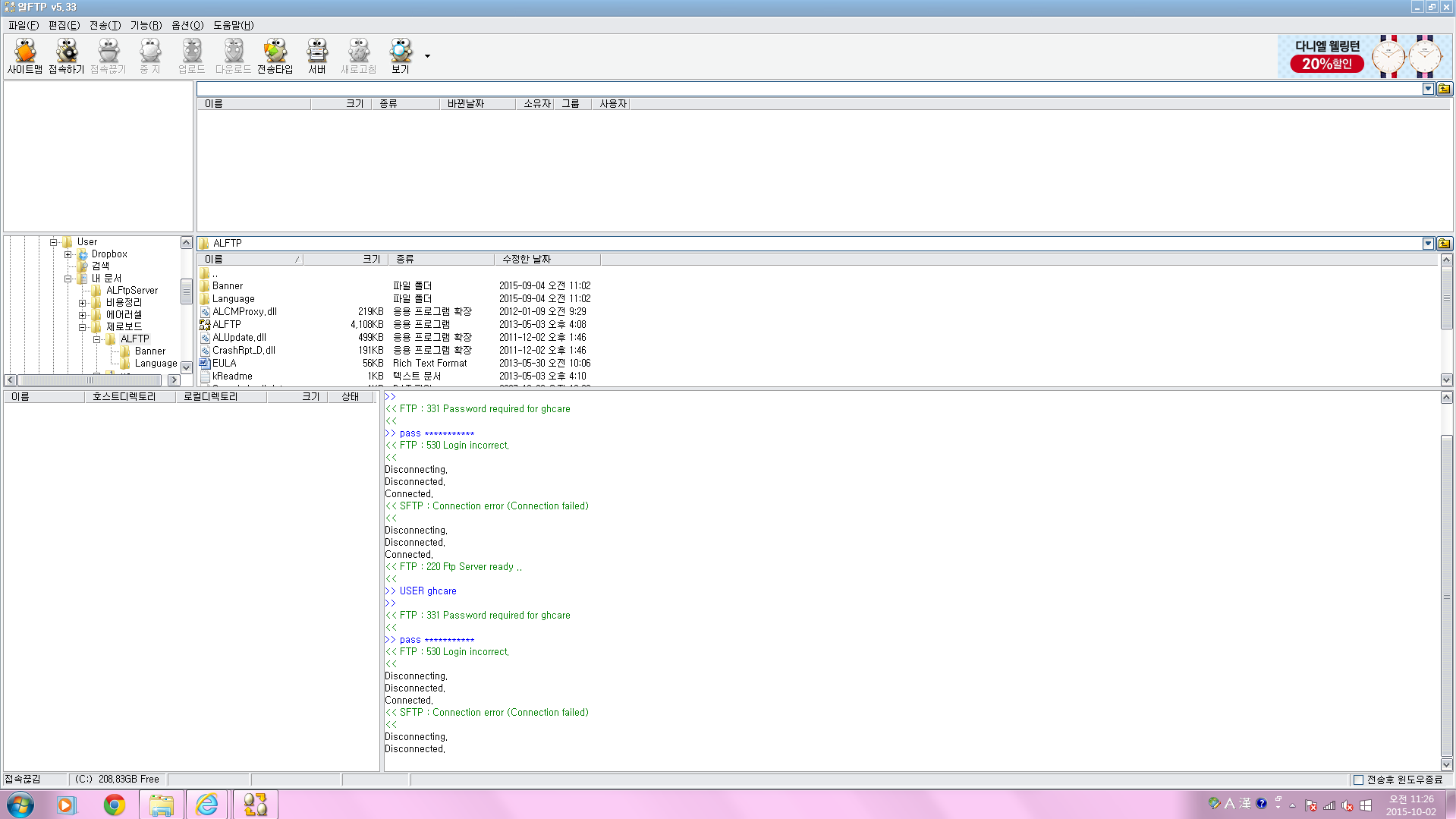
Task: Collapse the ALFTP folder tree node
Action: pos(97,339)
